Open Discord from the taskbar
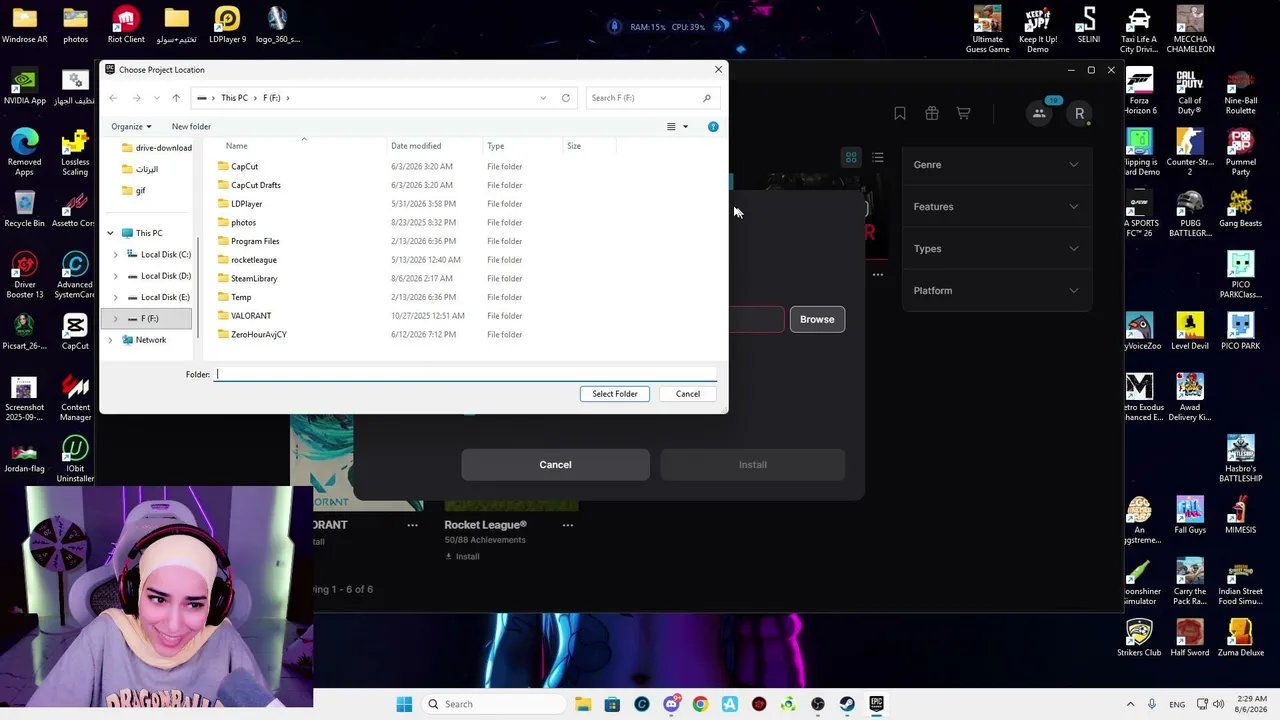 (x=671, y=705)
